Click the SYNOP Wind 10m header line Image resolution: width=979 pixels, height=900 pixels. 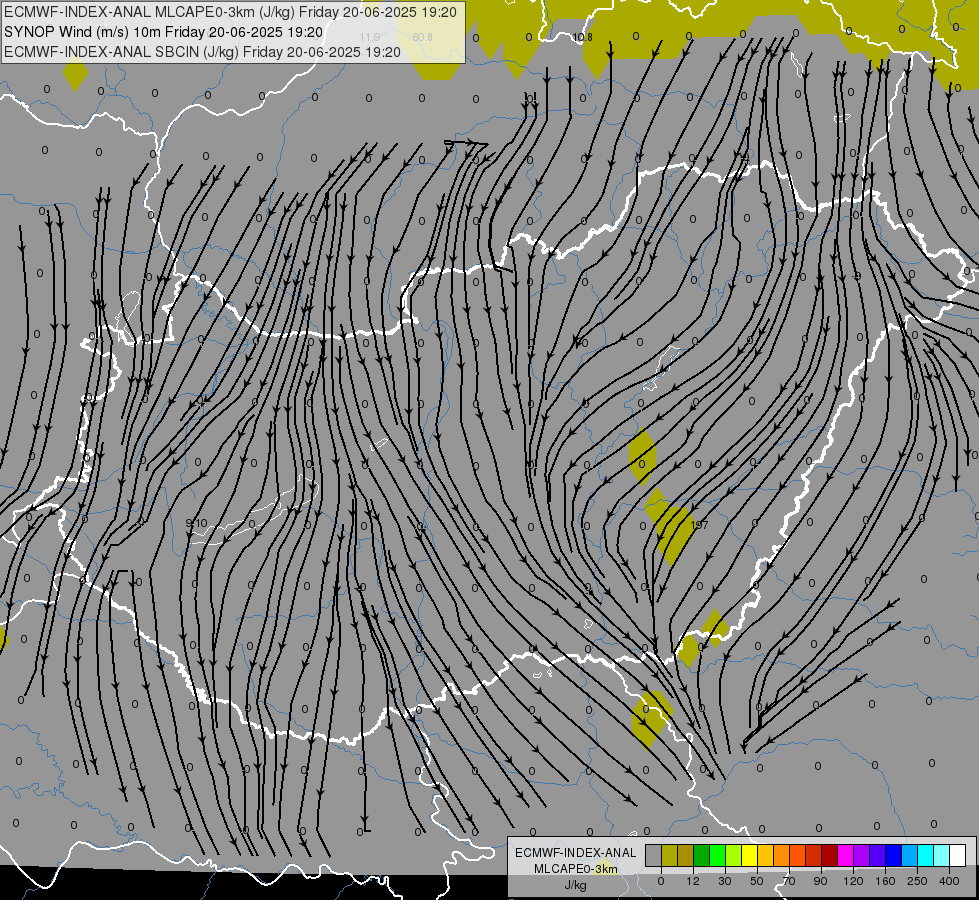[x=164, y=32]
